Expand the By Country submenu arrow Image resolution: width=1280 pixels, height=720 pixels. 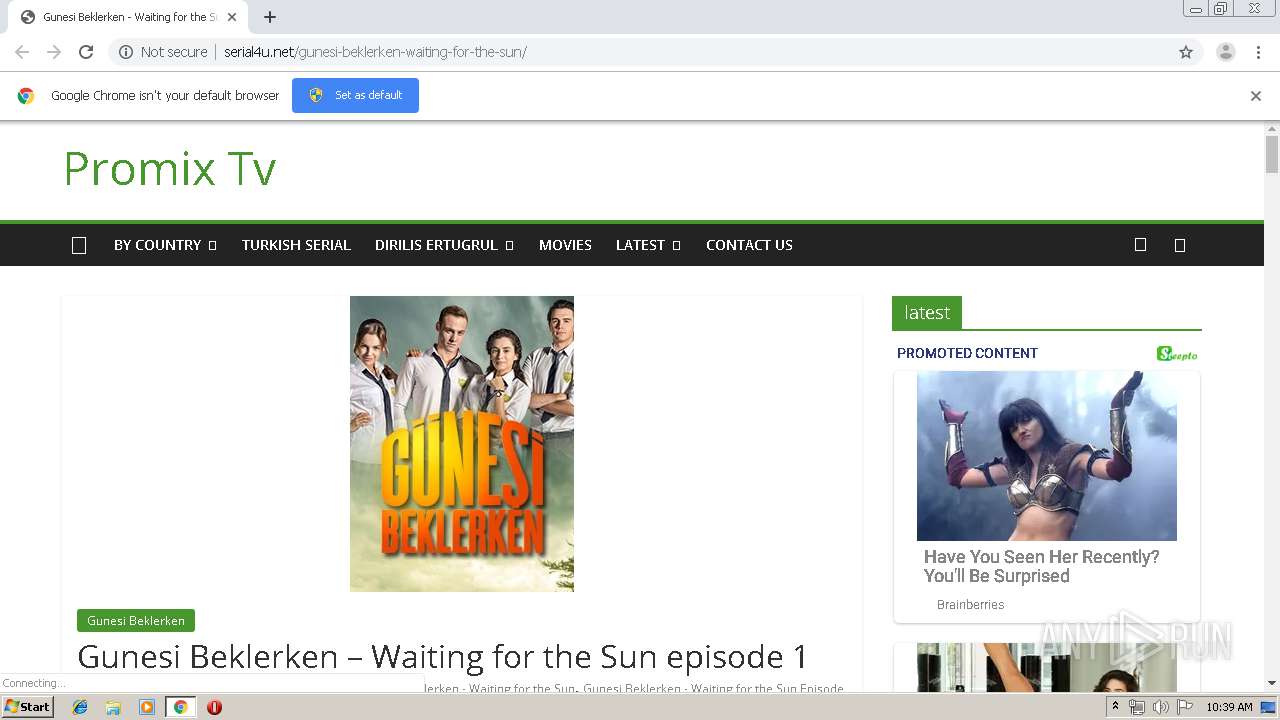[212, 245]
